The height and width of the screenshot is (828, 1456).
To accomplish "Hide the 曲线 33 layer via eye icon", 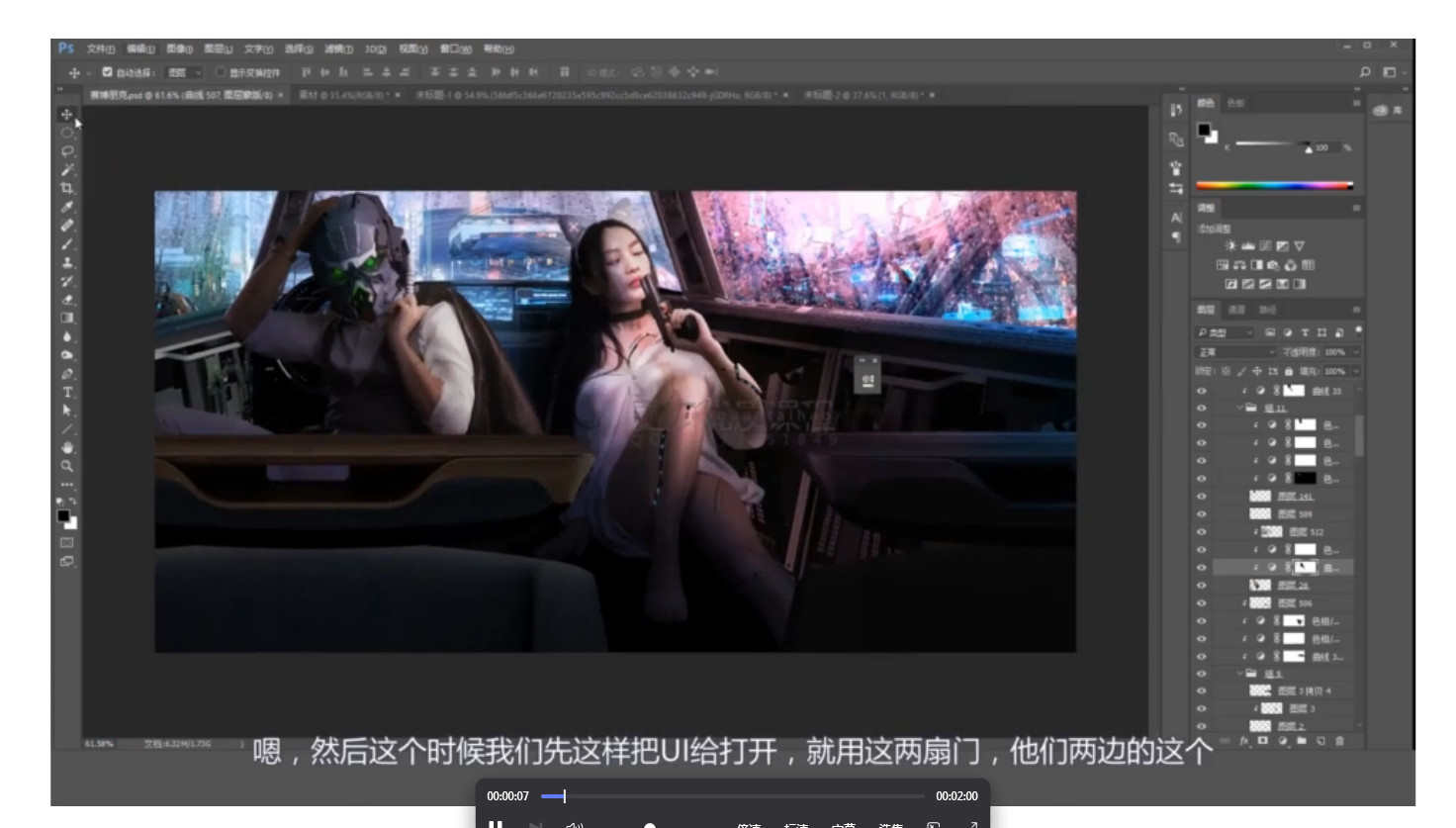I will [x=1202, y=391].
